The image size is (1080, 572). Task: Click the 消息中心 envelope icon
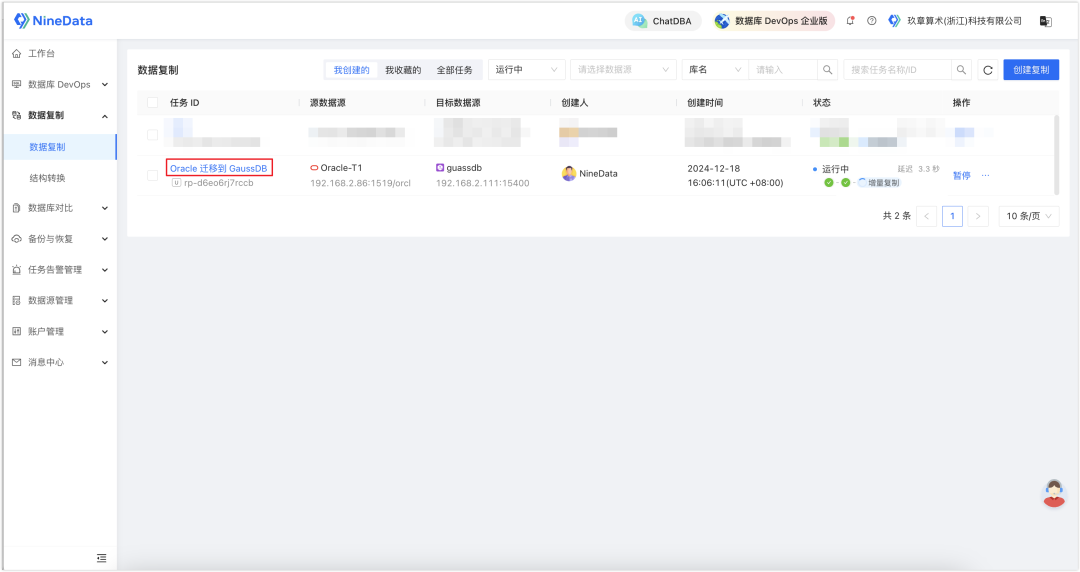(17, 362)
